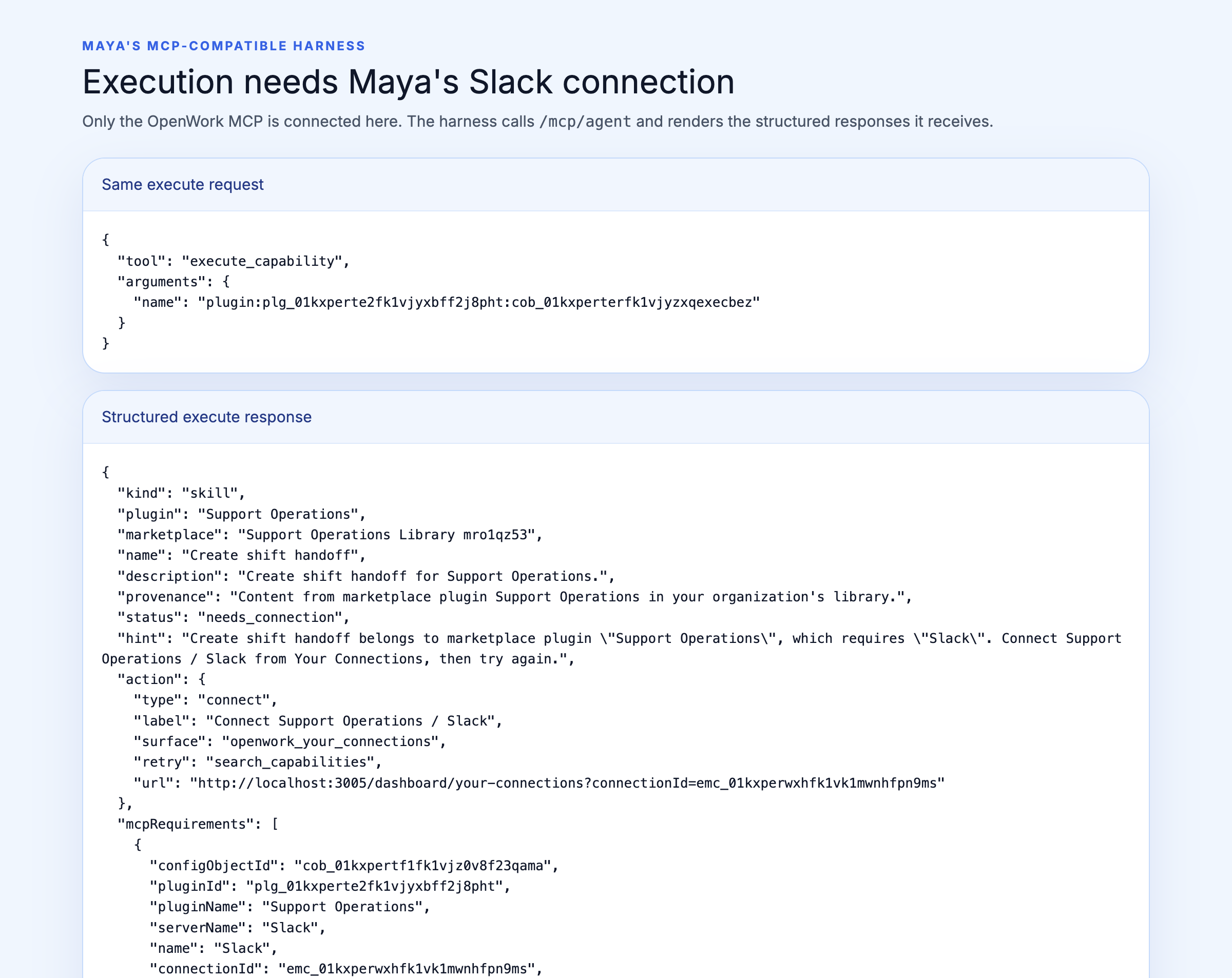Click the "configObjectId" line
The image size is (1232, 978).
click(x=354, y=866)
